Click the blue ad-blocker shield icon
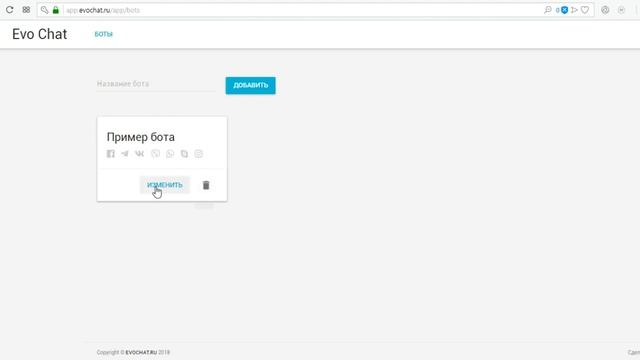Screen dimensions: 640x360 pos(564,10)
